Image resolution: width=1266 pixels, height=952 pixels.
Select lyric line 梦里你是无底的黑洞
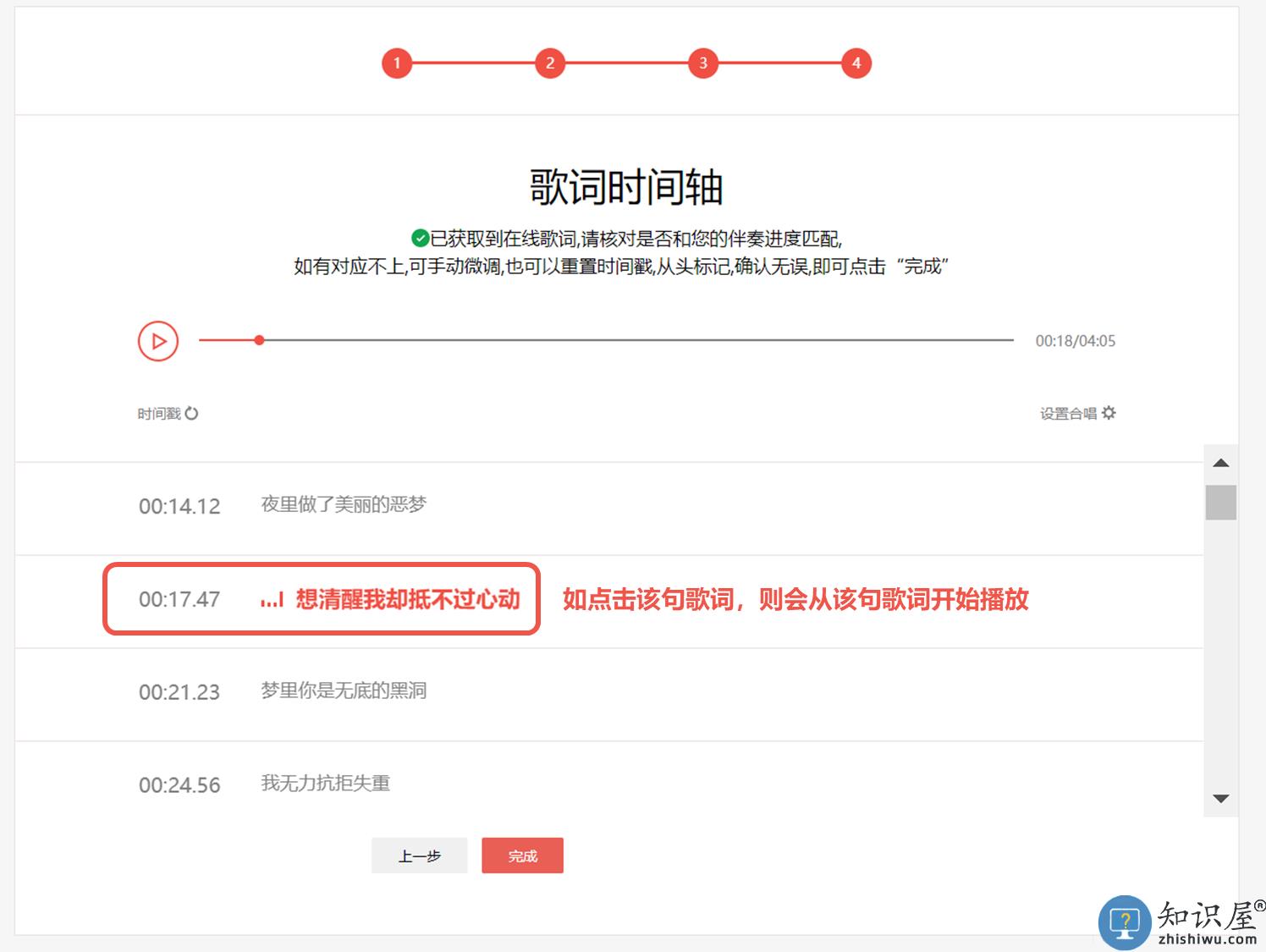(344, 691)
